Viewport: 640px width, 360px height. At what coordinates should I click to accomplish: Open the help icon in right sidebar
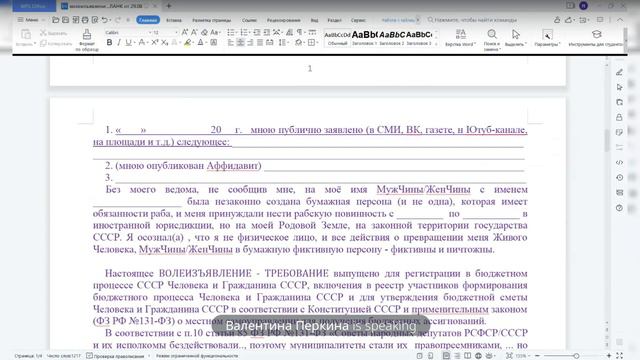[x=619, y=208]
